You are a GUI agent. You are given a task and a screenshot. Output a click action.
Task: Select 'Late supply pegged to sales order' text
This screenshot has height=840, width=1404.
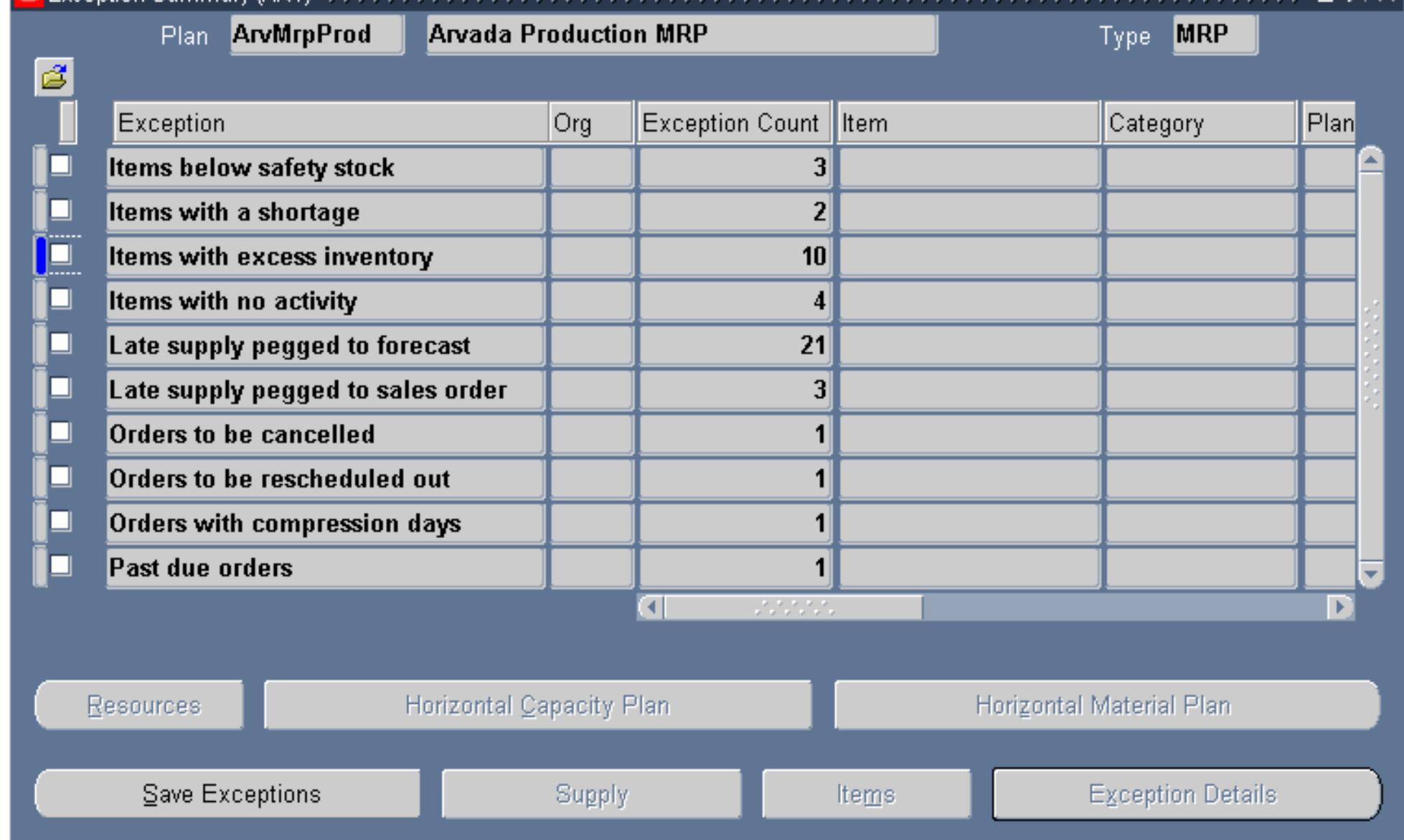[308, 390]
